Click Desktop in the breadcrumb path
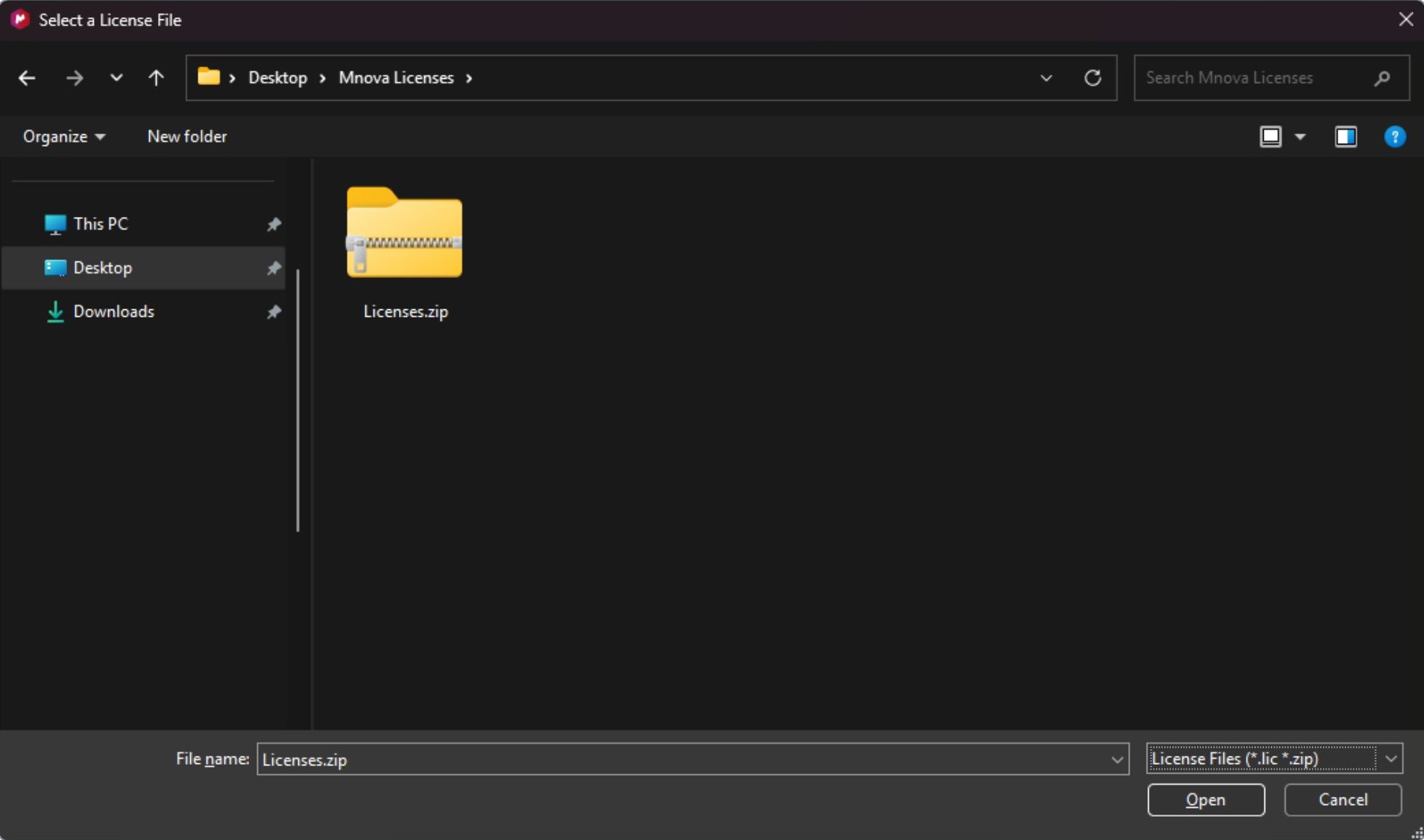Image resolution: width=1424 pixels, height=840 pixels. 277,78
